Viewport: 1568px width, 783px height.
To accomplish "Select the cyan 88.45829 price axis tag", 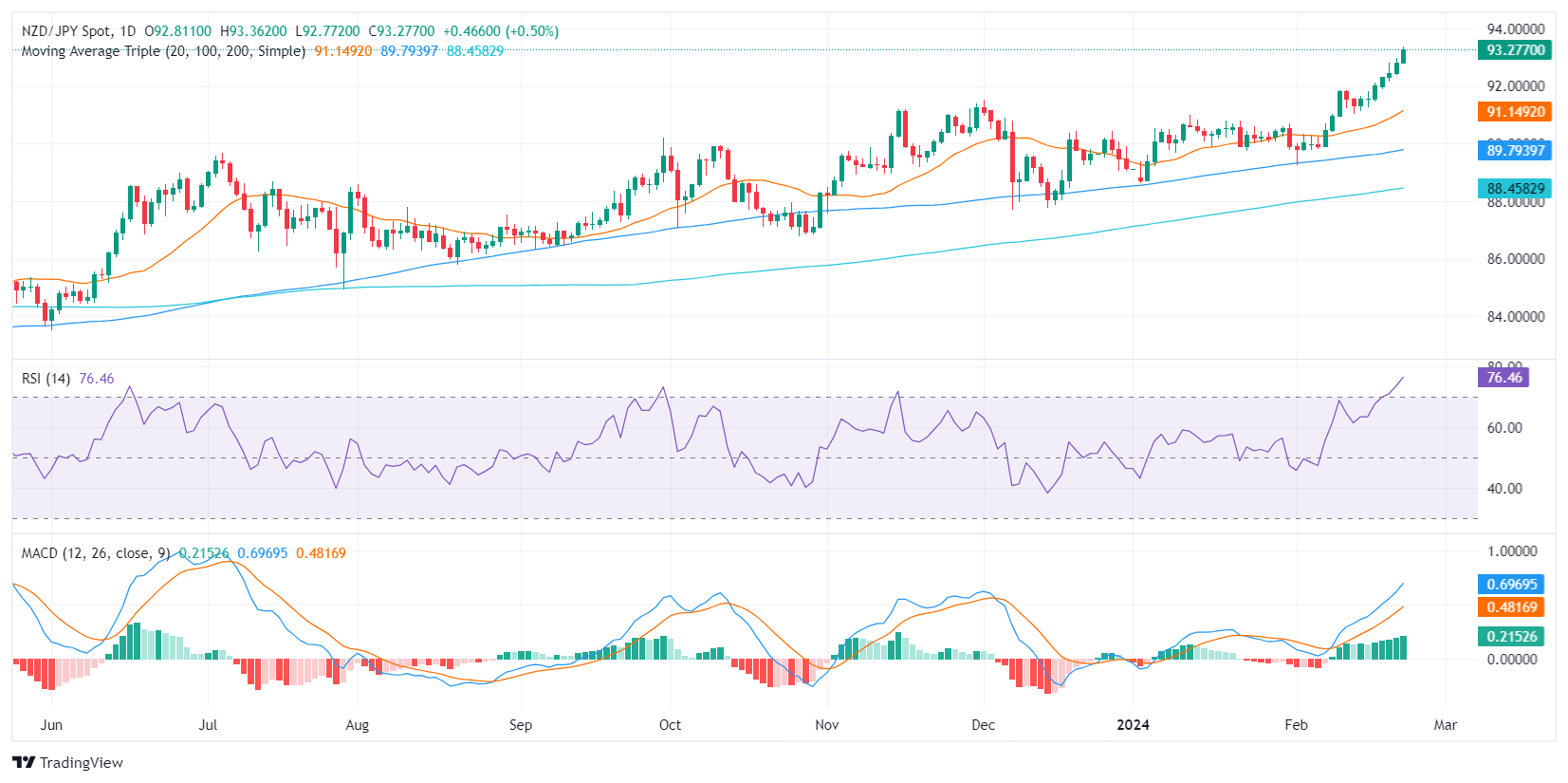I will coord(1514,189).
